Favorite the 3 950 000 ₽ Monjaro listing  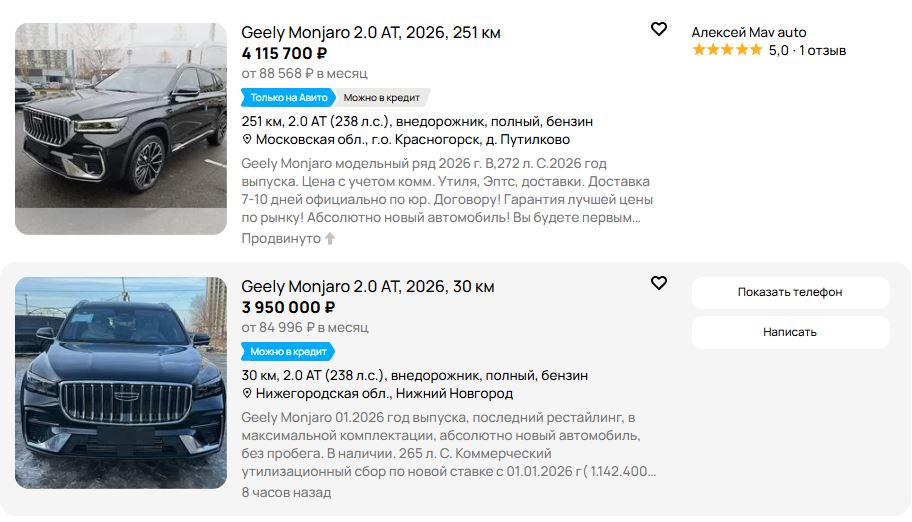point(658,283)
